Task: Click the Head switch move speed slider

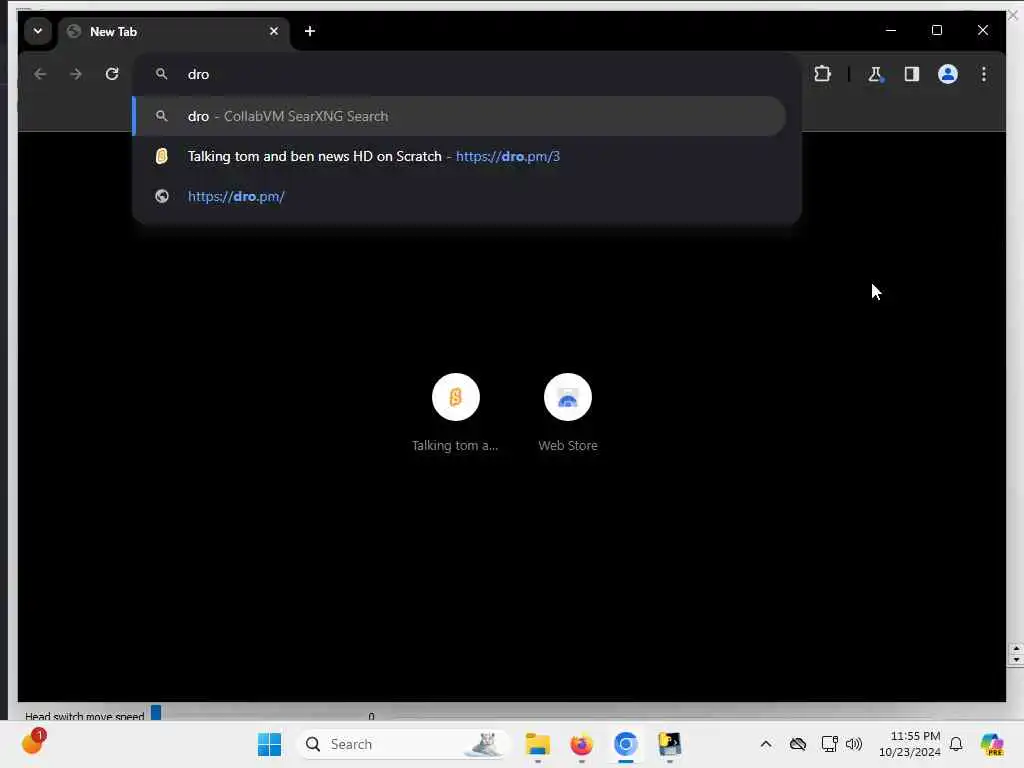Action: click(x=156, y=712)
